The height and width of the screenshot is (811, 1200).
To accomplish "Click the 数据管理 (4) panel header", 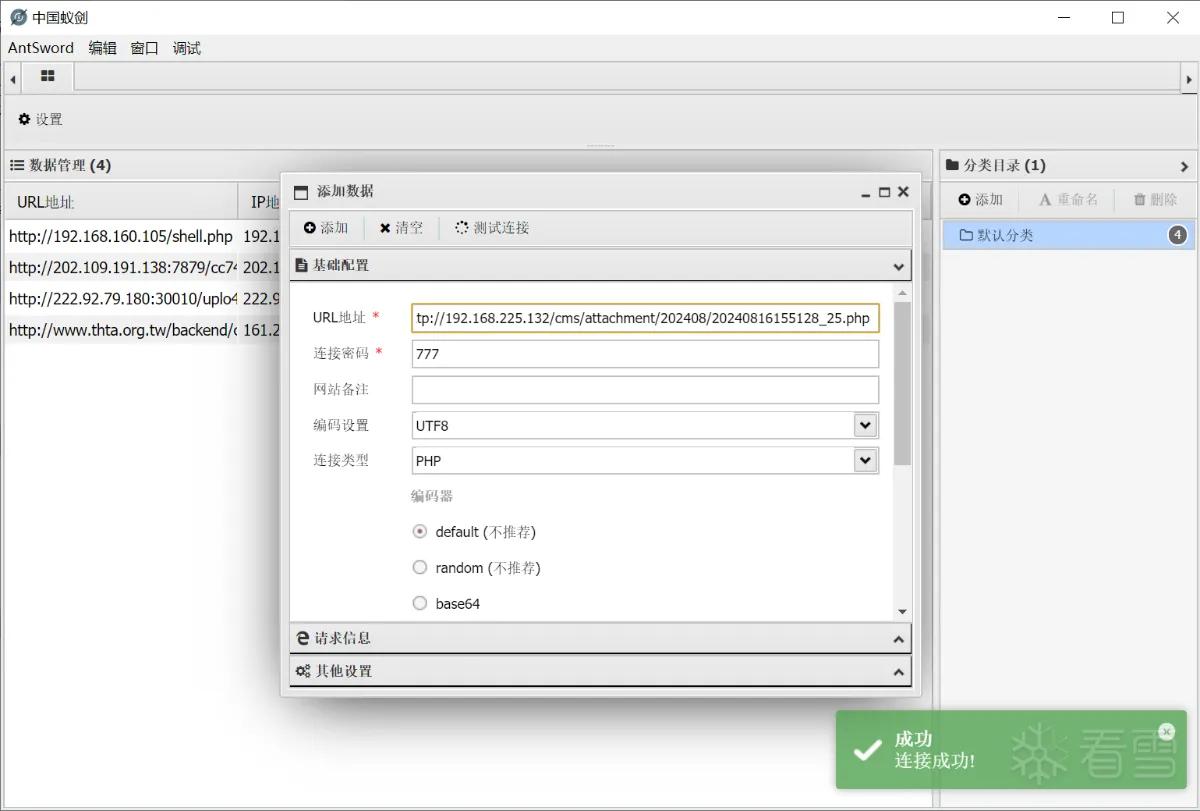I will pos(467,165).
